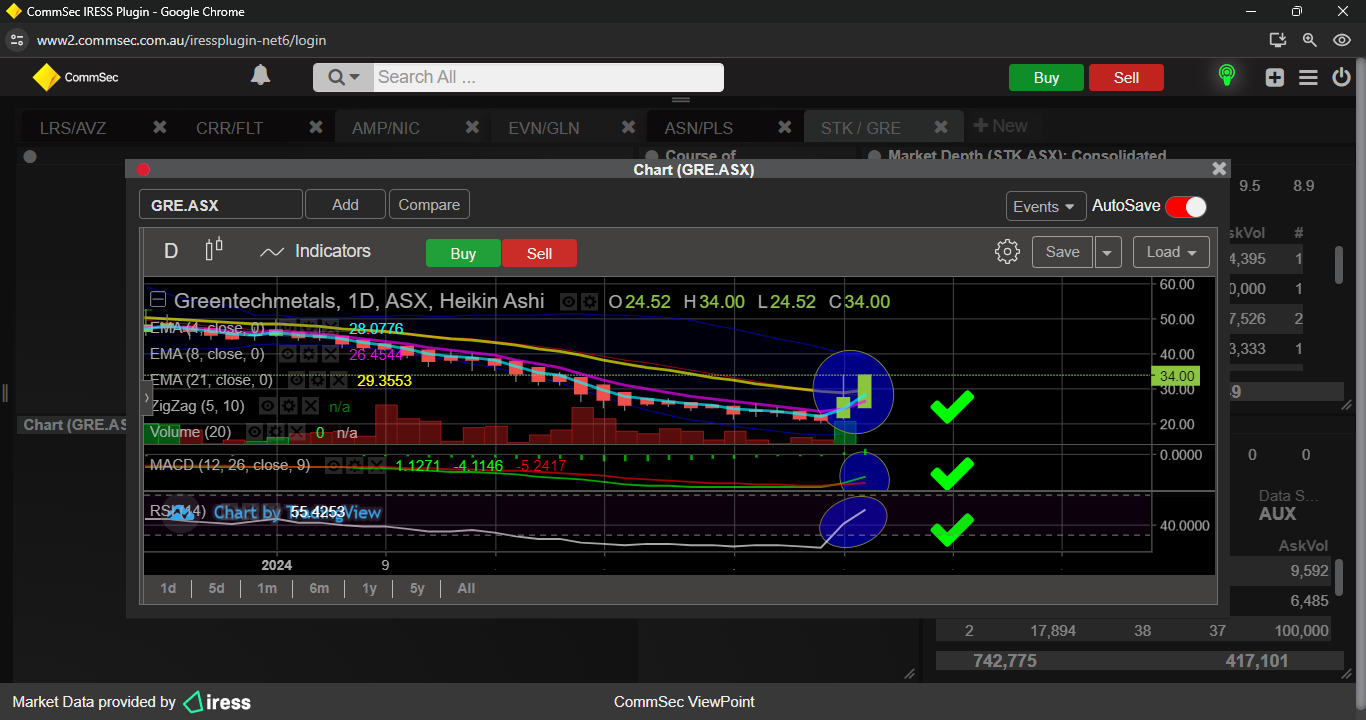Click the notifications bell icon
The height and width of the screenshot is (720, 1366).
260,76
